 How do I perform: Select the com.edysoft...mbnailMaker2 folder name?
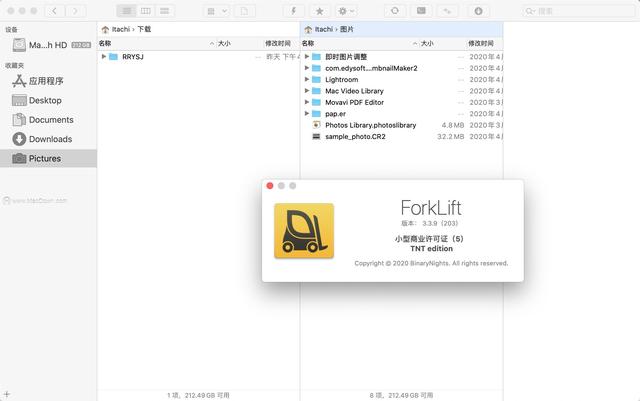[x=371, y=68]
